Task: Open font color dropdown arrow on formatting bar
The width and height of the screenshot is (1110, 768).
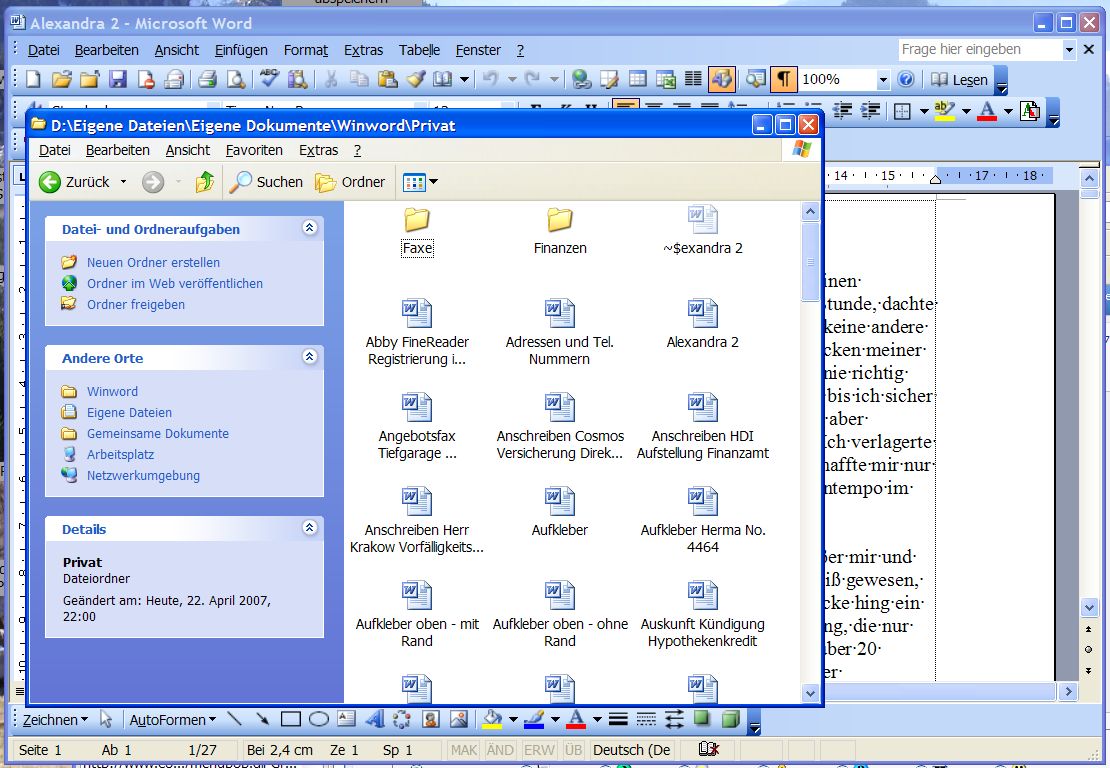Action: (1008, 110)
